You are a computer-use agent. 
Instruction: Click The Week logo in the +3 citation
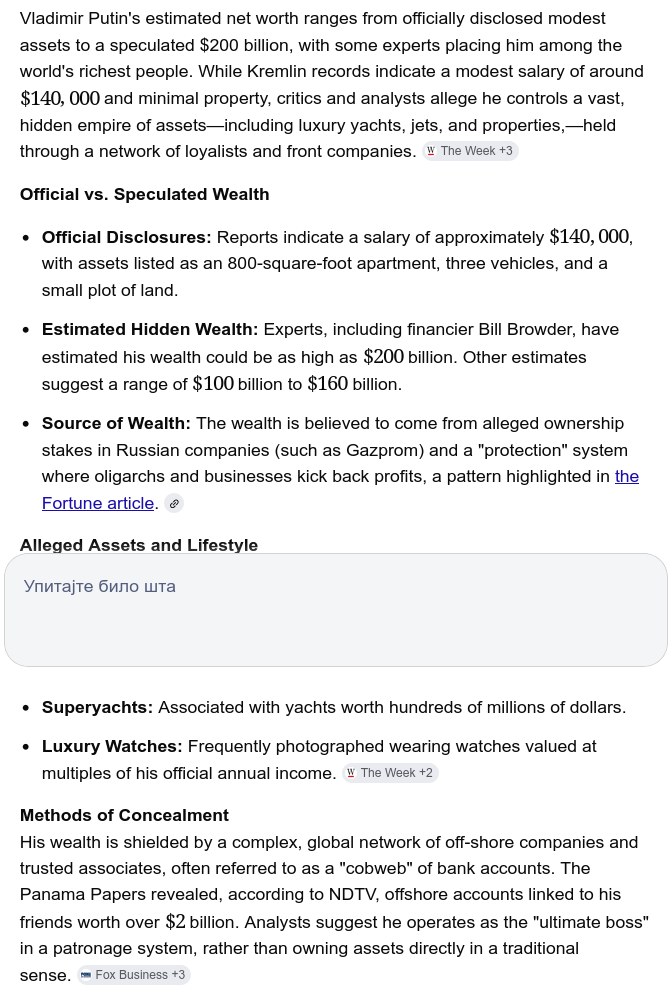431,151
